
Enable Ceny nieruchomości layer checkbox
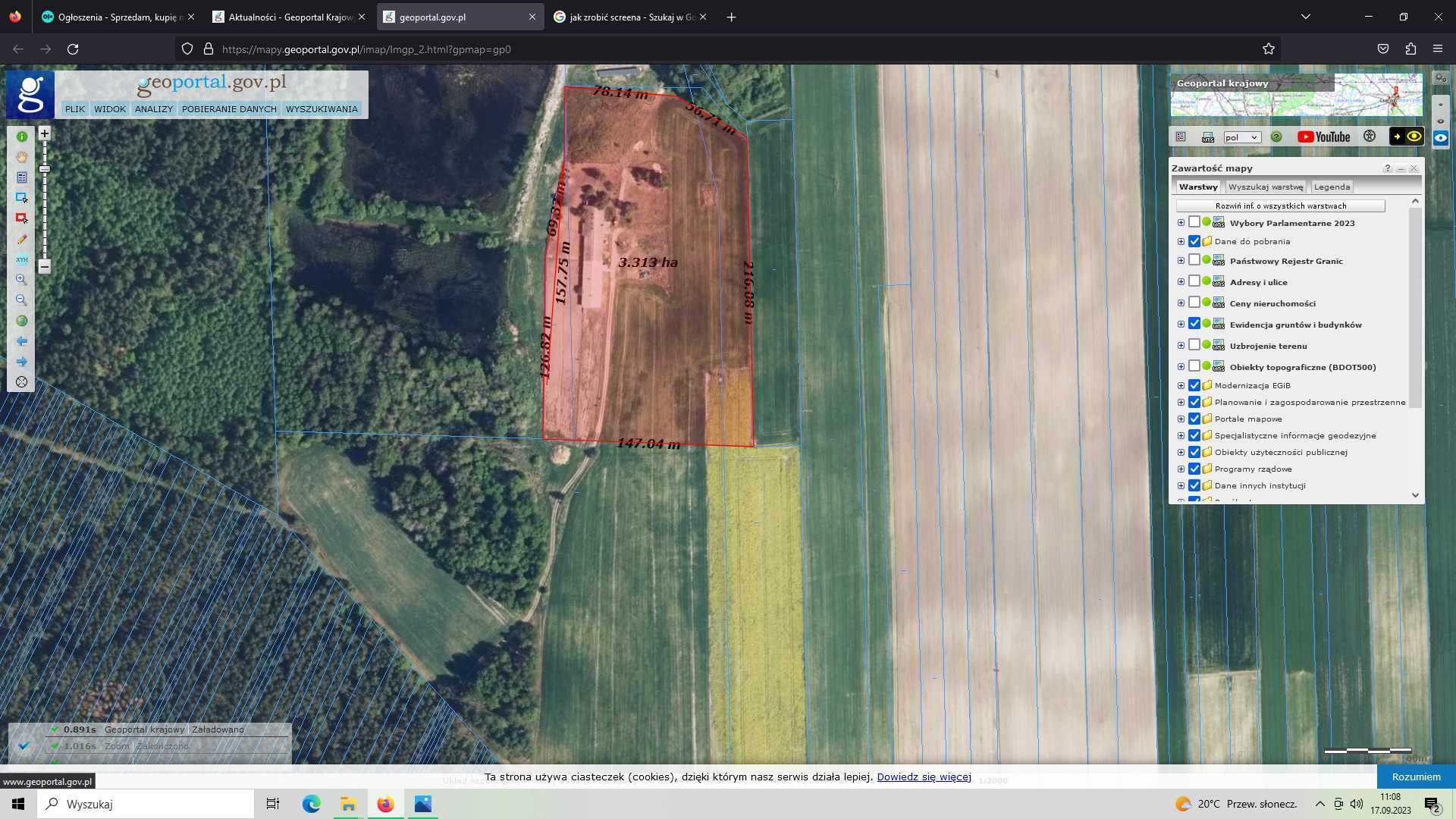[1194, 303]
